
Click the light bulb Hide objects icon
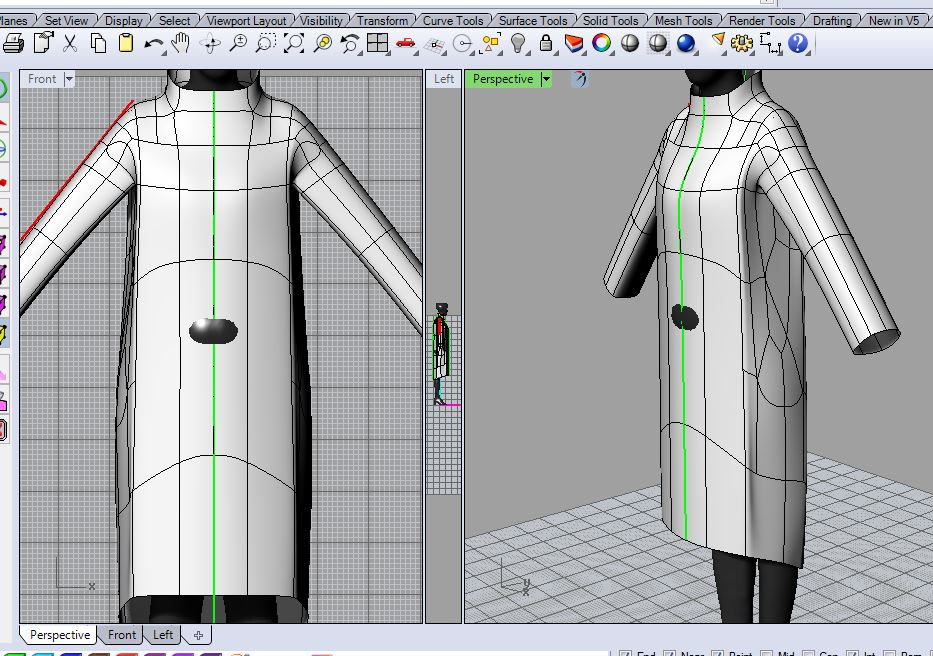point(518,43)
